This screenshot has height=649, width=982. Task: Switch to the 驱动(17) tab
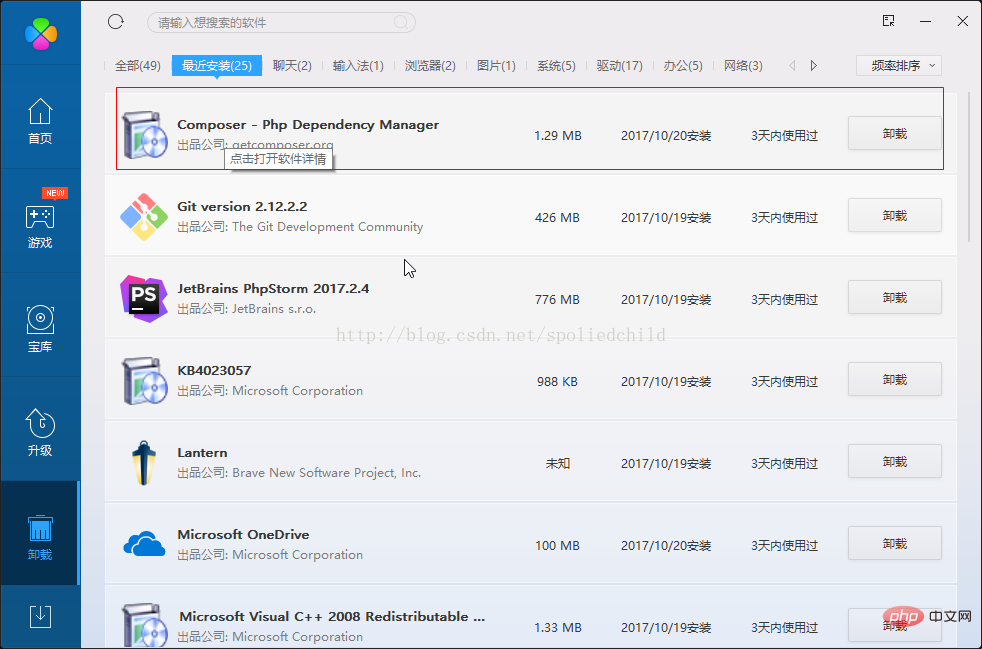(x=619, y=65)
